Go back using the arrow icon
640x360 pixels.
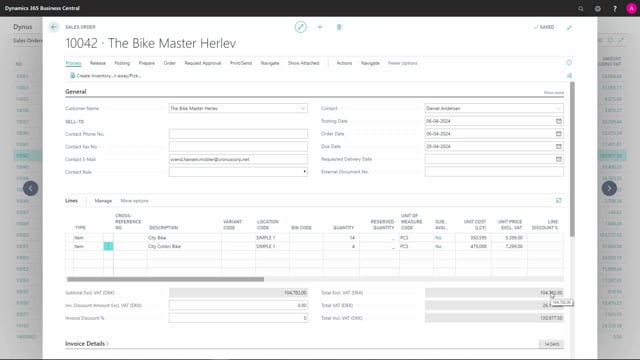54,27
